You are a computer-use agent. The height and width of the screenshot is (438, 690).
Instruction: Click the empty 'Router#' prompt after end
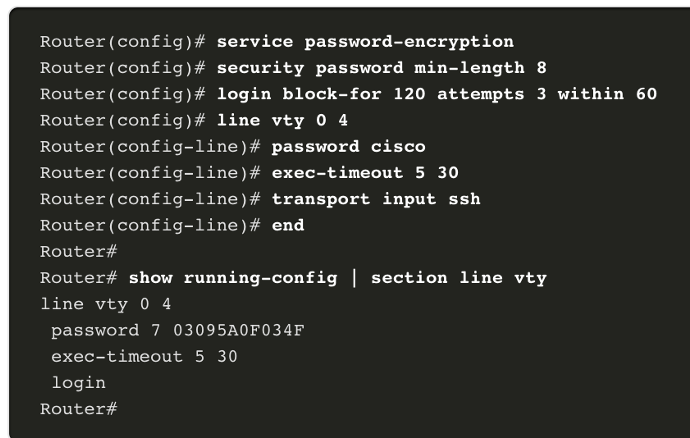tap(79, 252)
